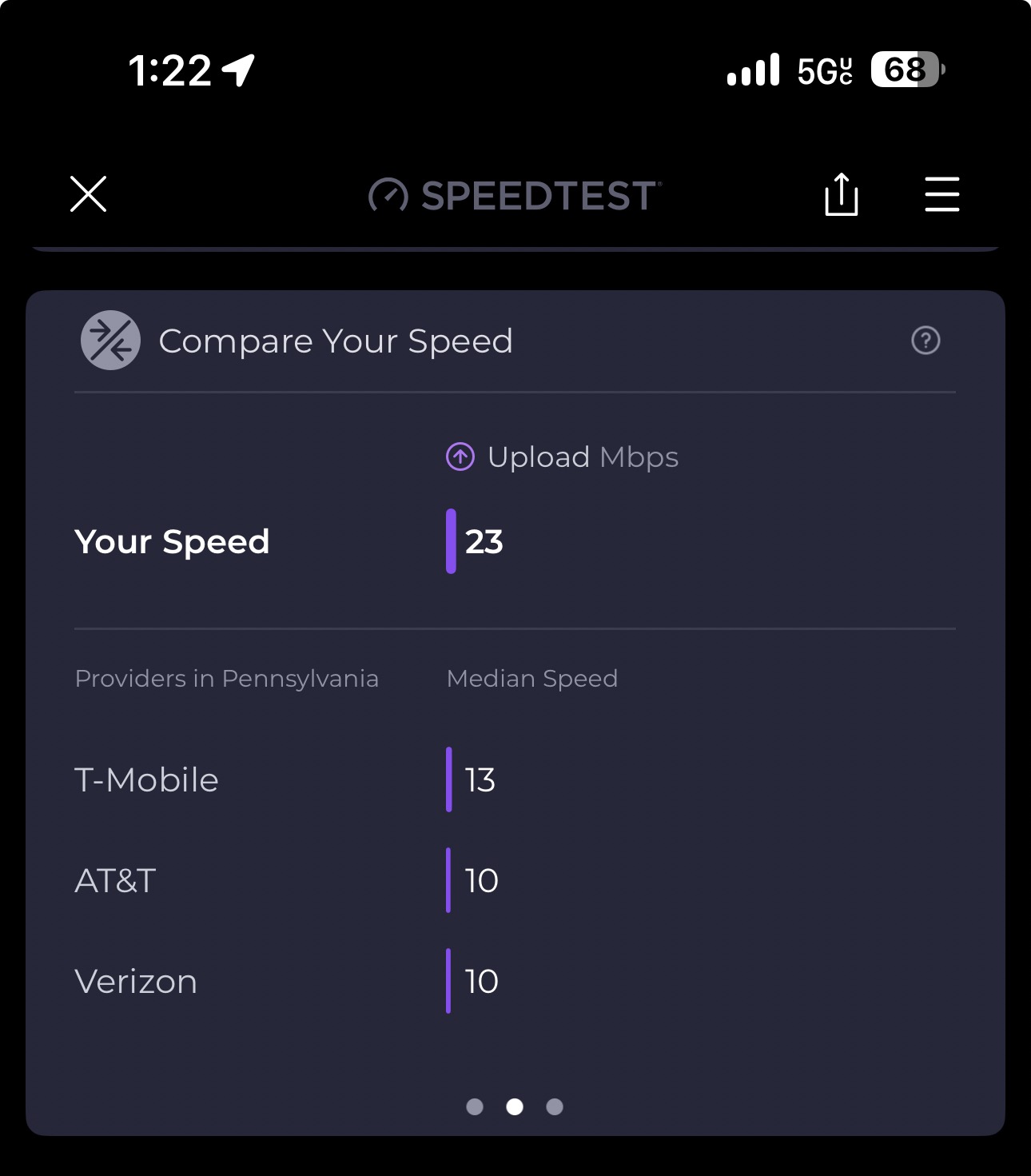Tap the Speedtest gauge logo
The image size is (1031, 1176).
coord(388,196)
